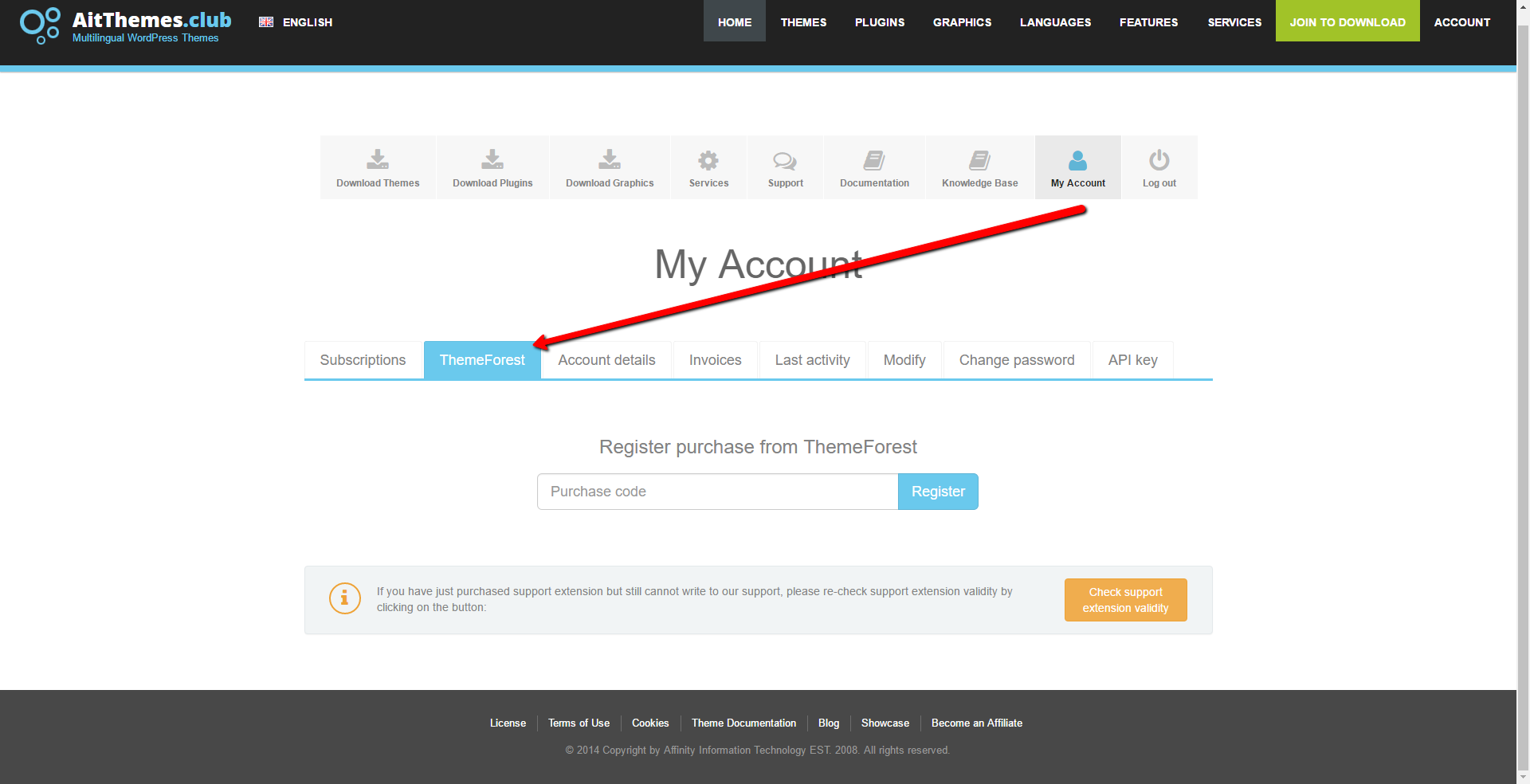Viewport: 1530px width, 784px height.
Task: Click the scrollbar up arrow
Action: (x=1523, y=6)
